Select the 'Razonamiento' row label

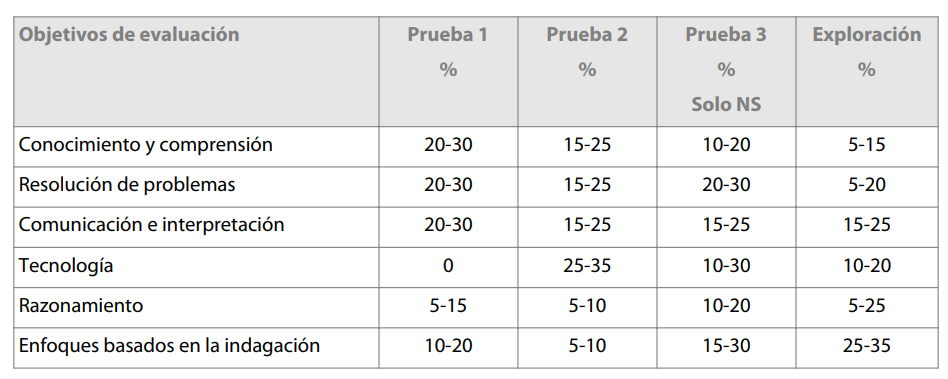click(81, 306)
